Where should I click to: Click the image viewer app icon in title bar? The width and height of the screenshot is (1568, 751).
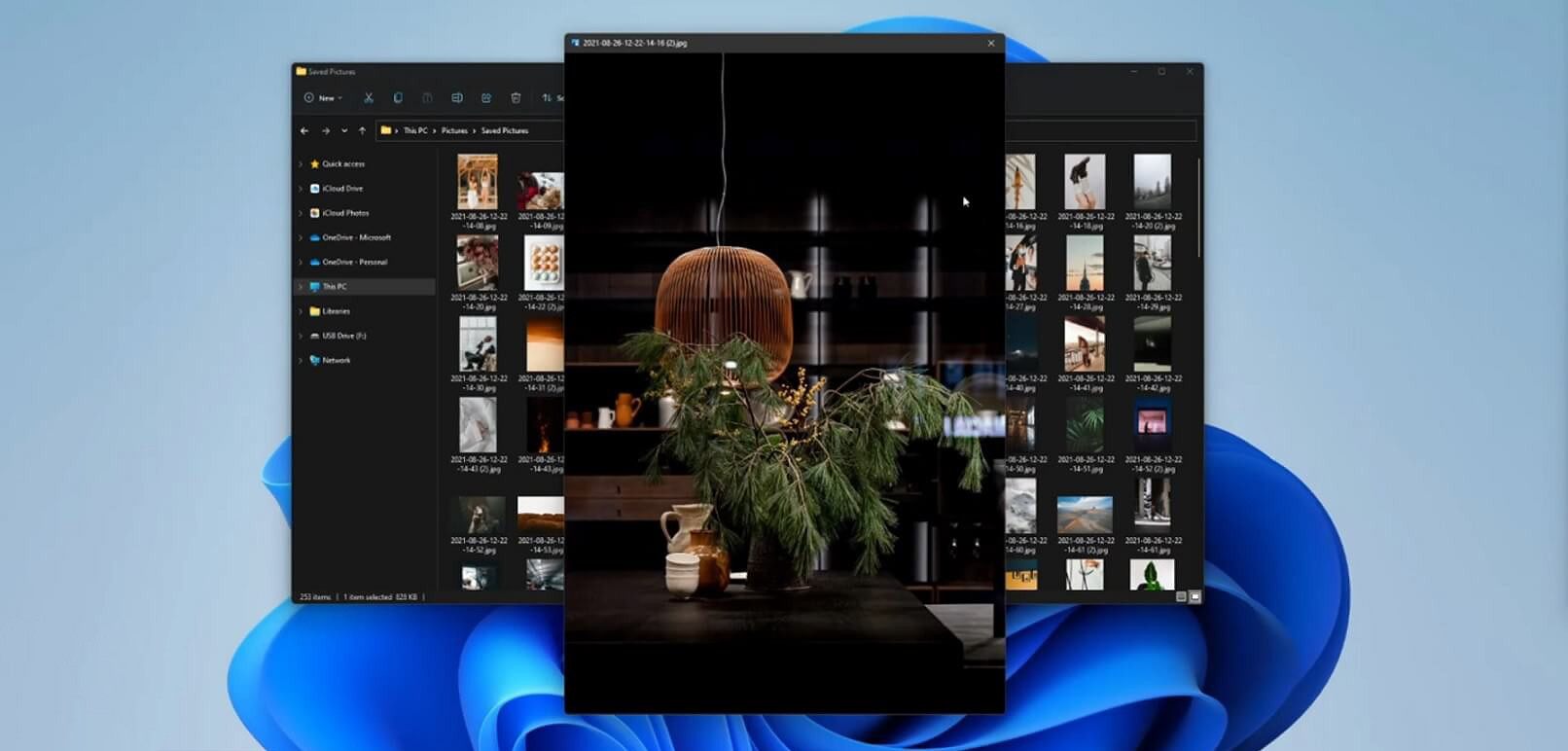tap(575, 43)
